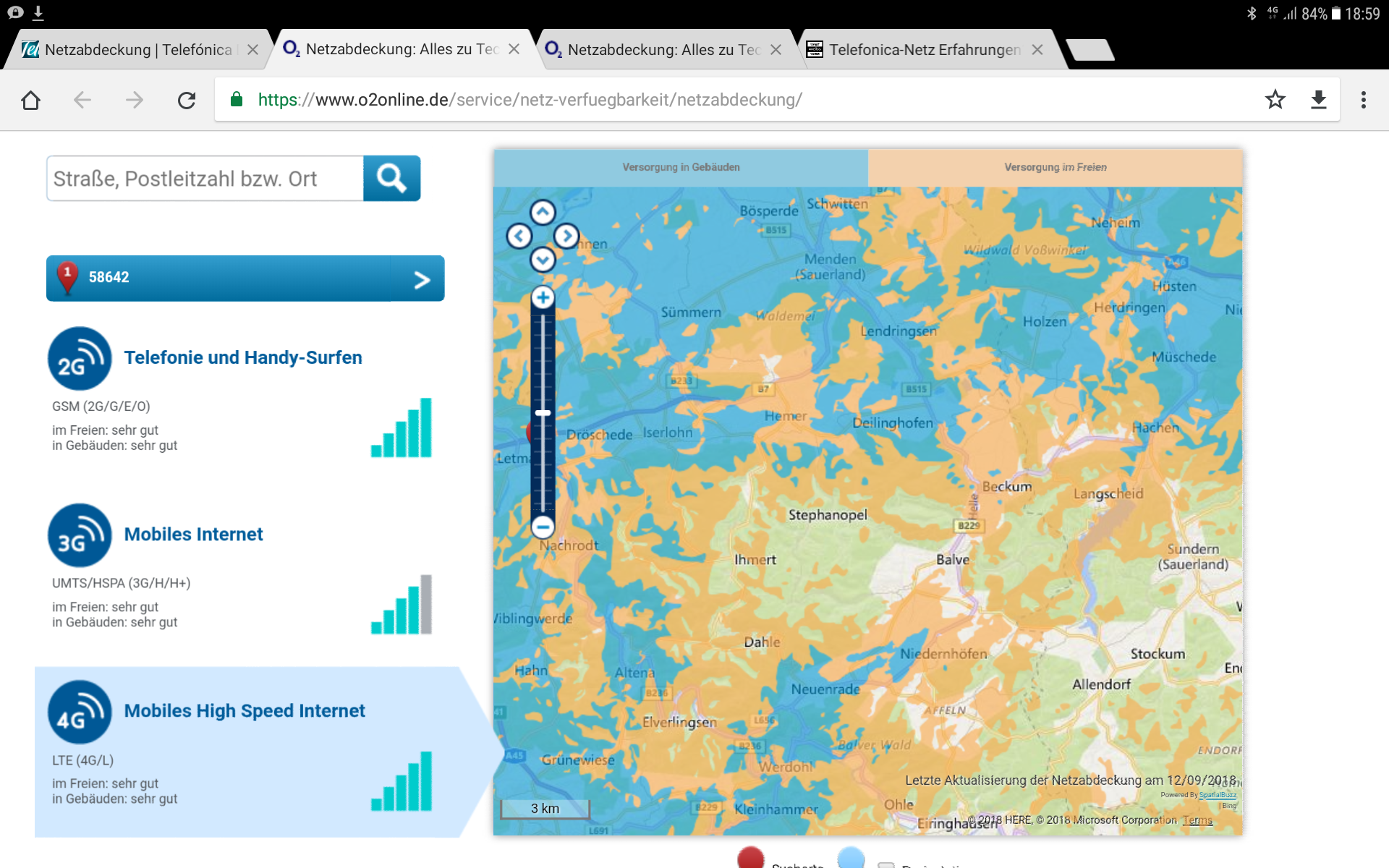The width and height of the screenshot is (1389, 868).
Task: Click the browser URL address bar
Action: click(738, 100)
